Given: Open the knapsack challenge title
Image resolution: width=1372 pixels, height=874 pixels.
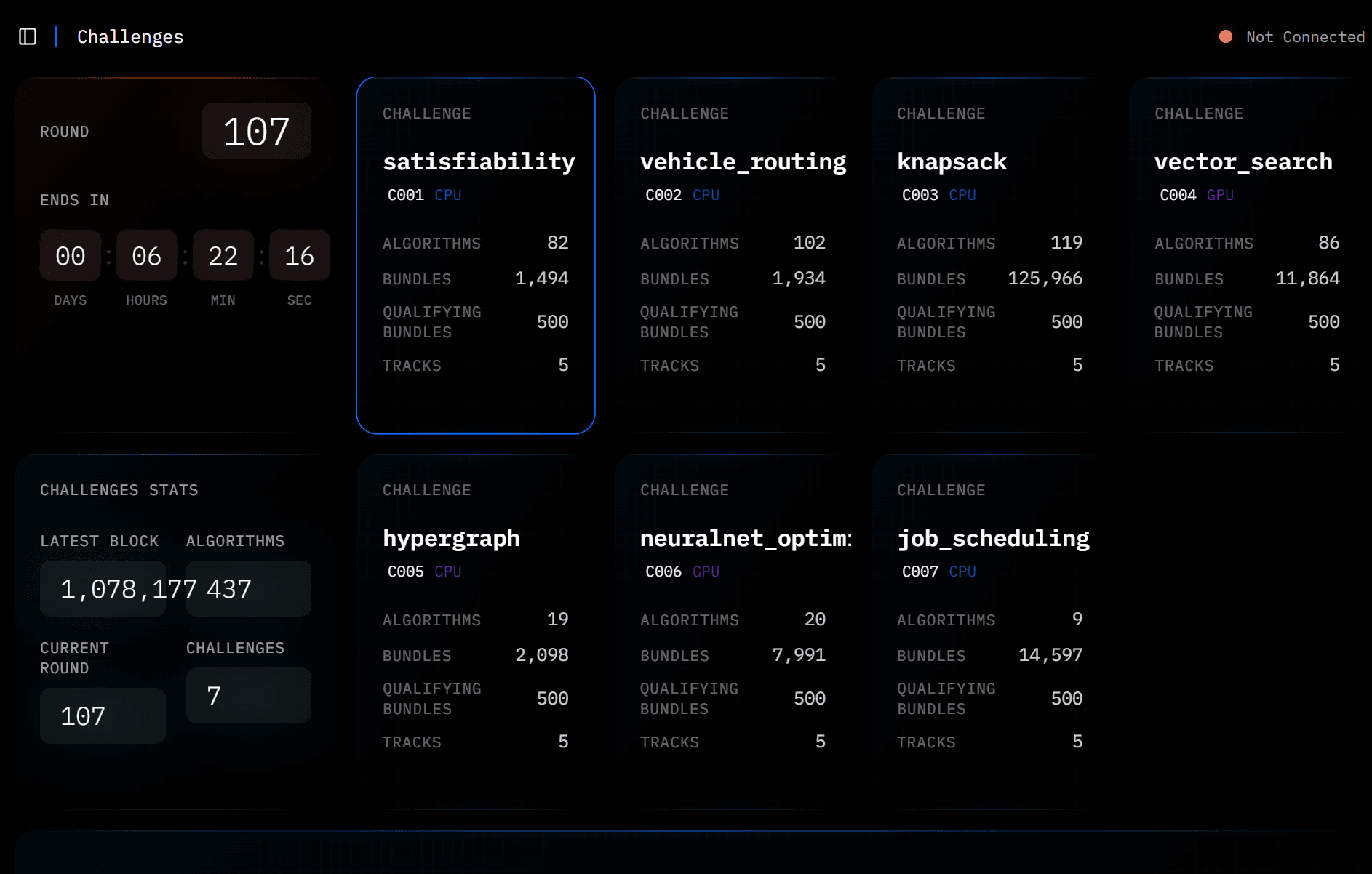Looking at the screenshot, I should (952, 161).
